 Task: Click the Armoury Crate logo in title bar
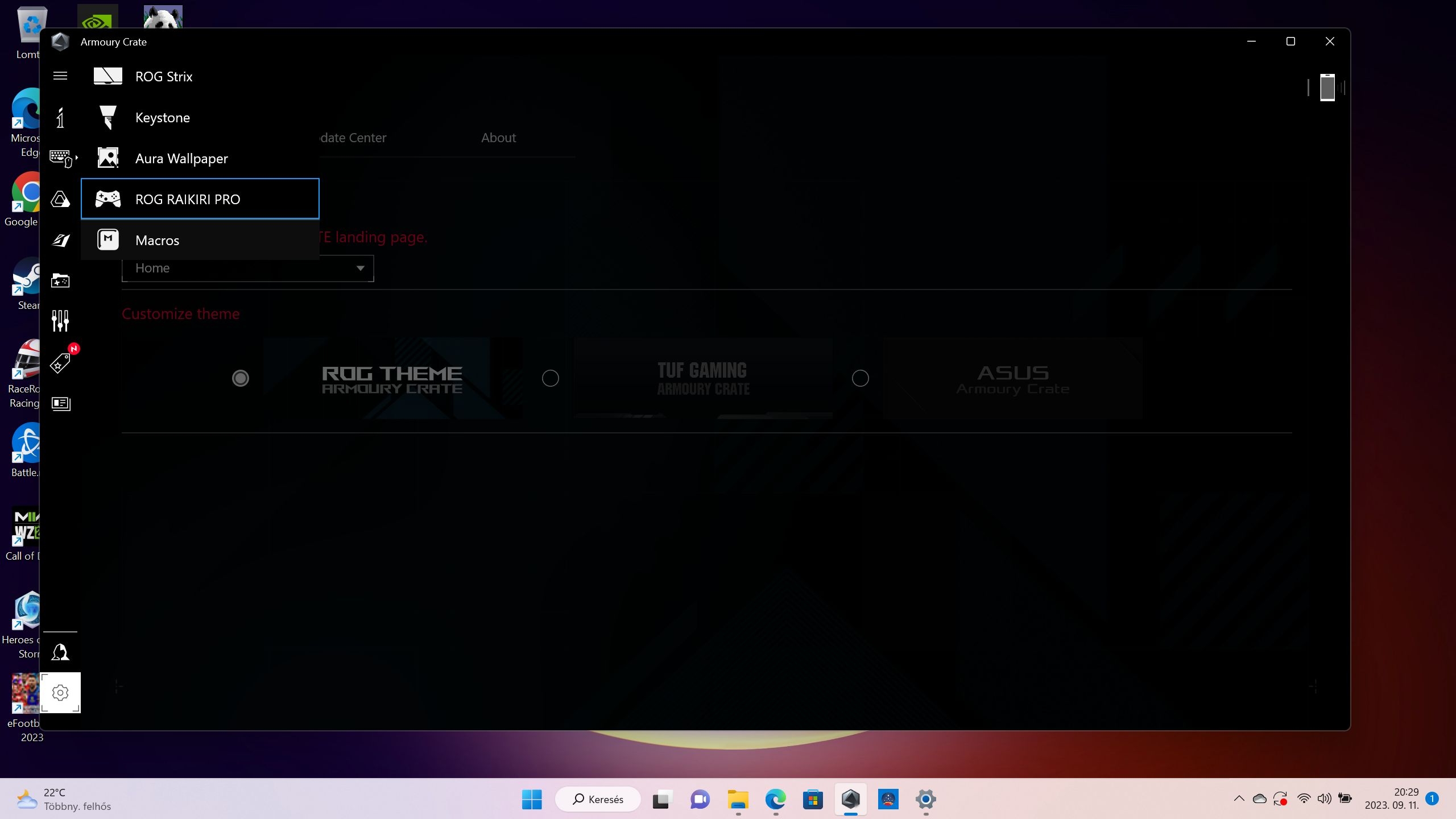click(x=60, y=42)
